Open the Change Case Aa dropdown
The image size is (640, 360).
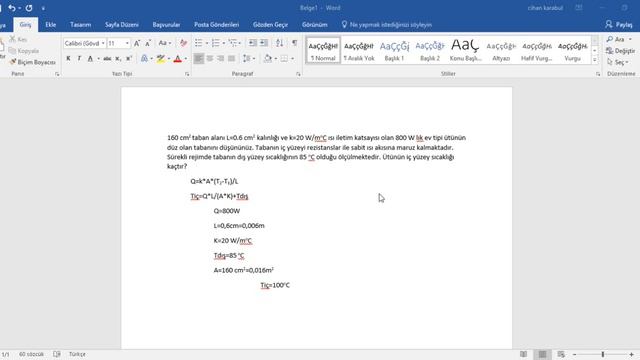coord(164,43)
